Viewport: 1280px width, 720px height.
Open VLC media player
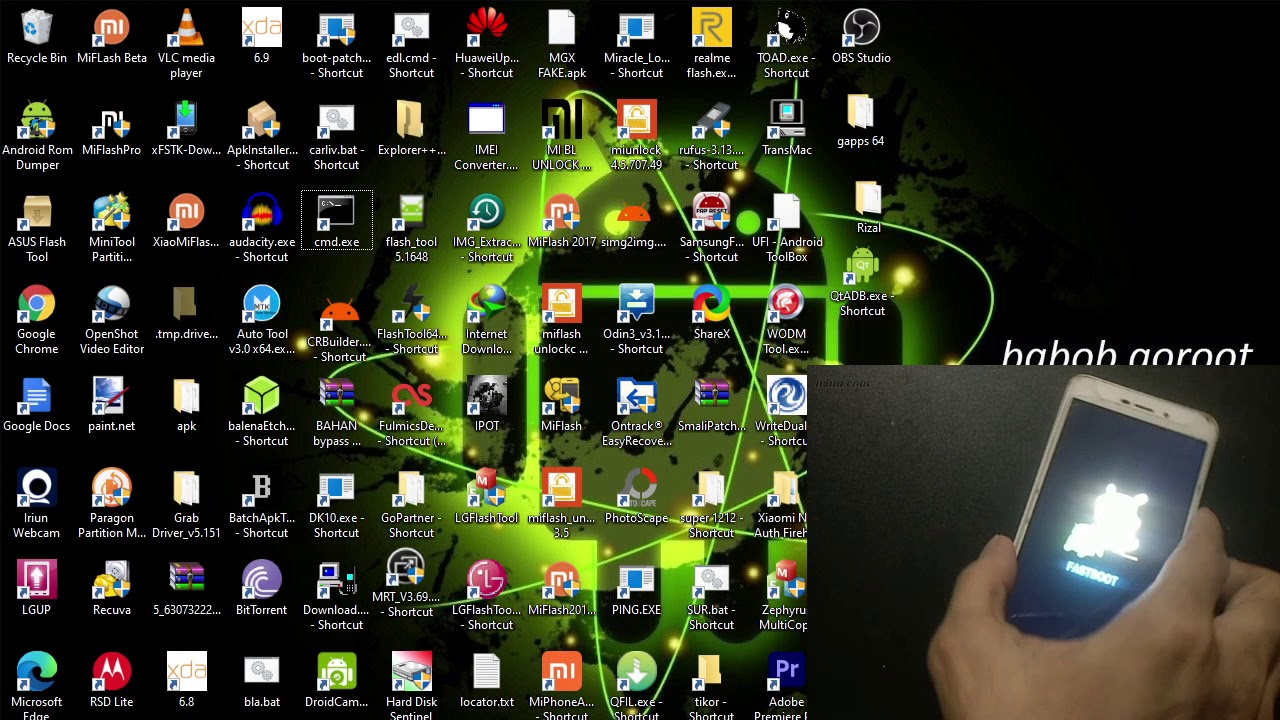pyautogui.click(x=186, y=29)
